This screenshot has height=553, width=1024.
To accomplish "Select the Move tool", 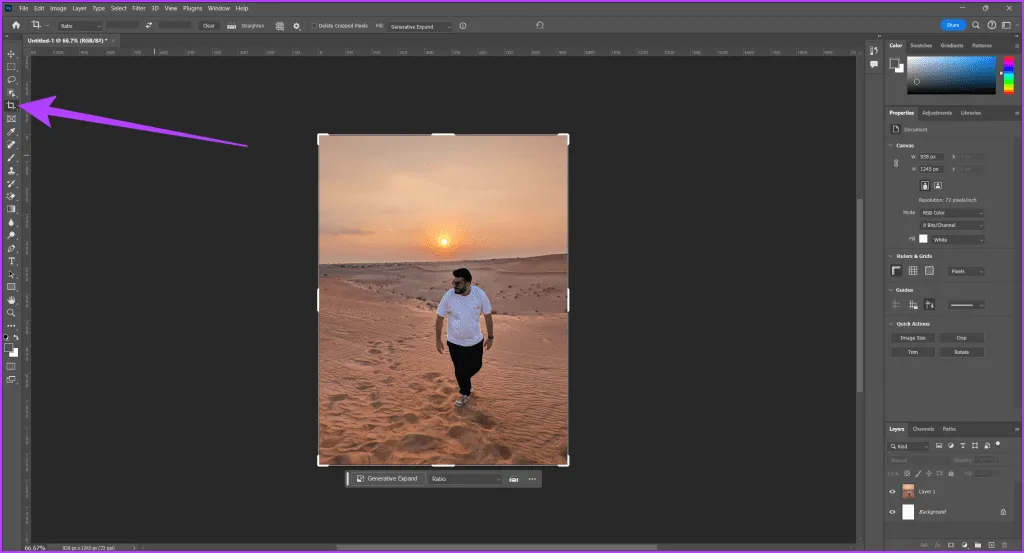I will 11,53.
